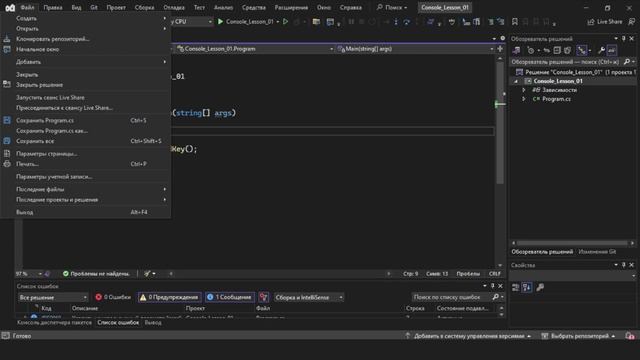Sort error list by Описание column
640x360 pixels.
pos(85,308)
